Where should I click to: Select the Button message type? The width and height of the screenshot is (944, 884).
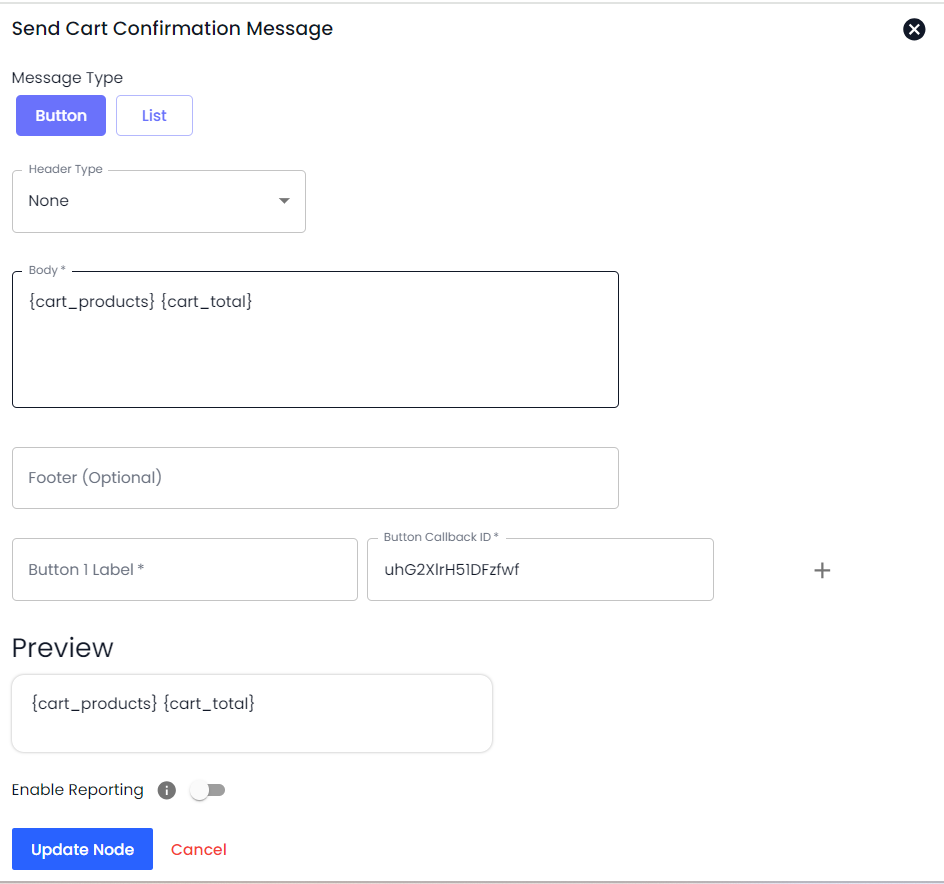61,116
